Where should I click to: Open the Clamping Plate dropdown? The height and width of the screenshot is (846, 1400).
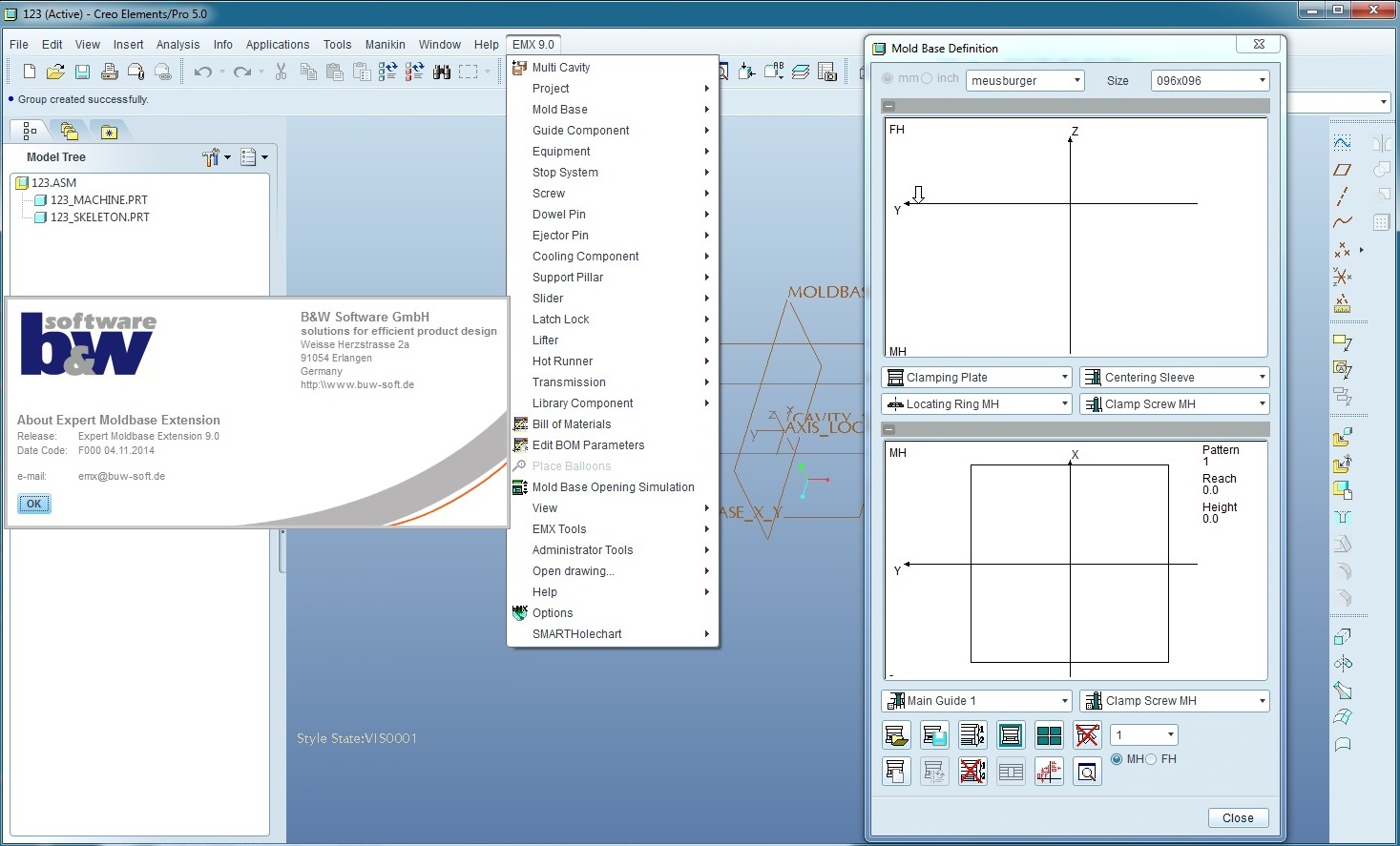pos(977,378)
